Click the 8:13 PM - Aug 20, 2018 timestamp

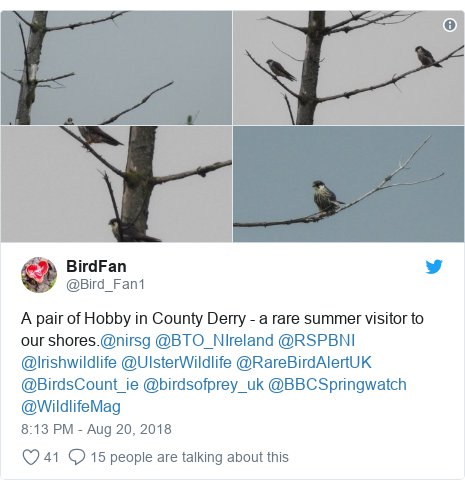coord(96,429)
